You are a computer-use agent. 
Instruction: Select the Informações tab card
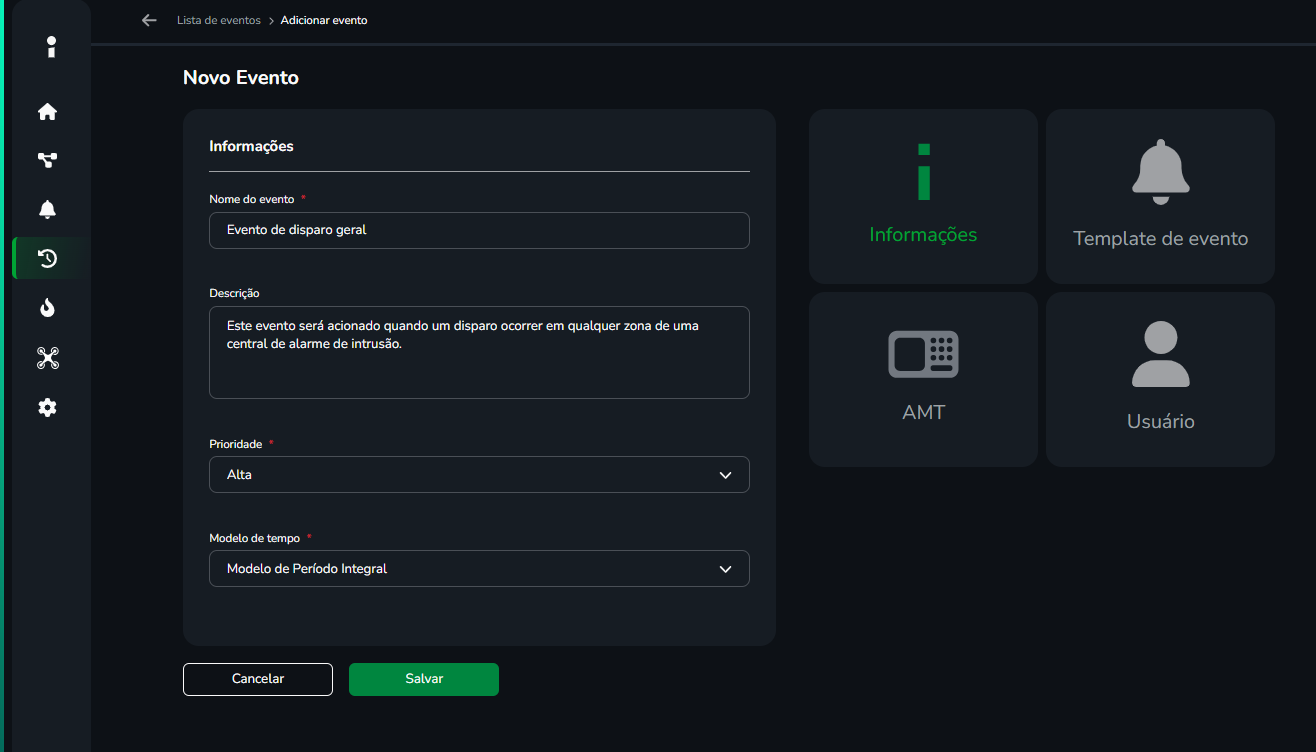[x=923, y=196]
